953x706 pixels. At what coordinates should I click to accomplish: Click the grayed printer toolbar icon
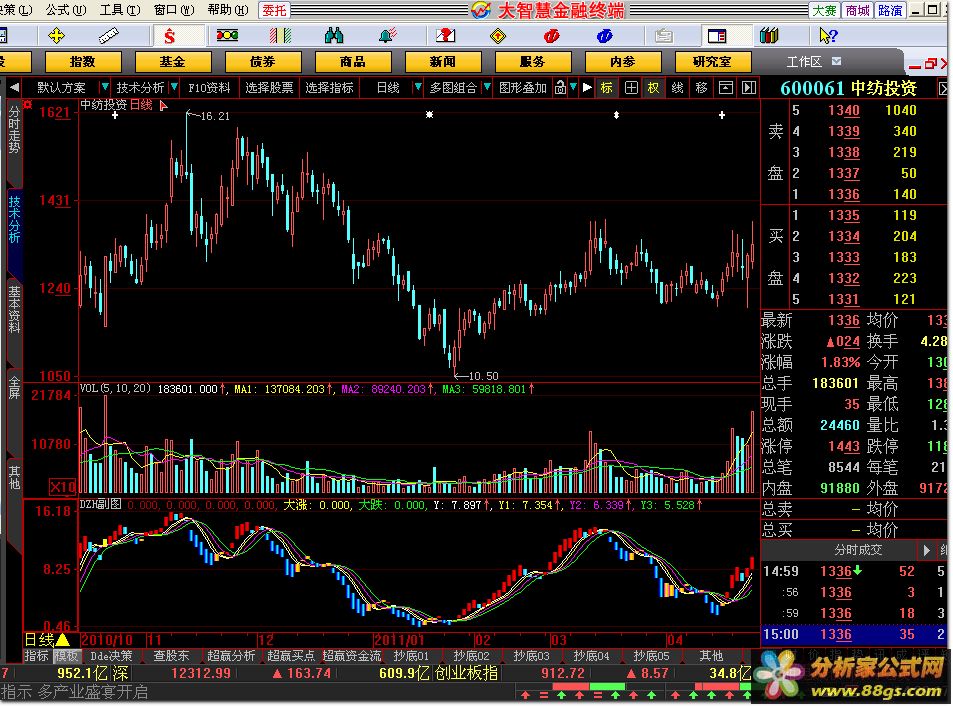(x=663, y=36)
